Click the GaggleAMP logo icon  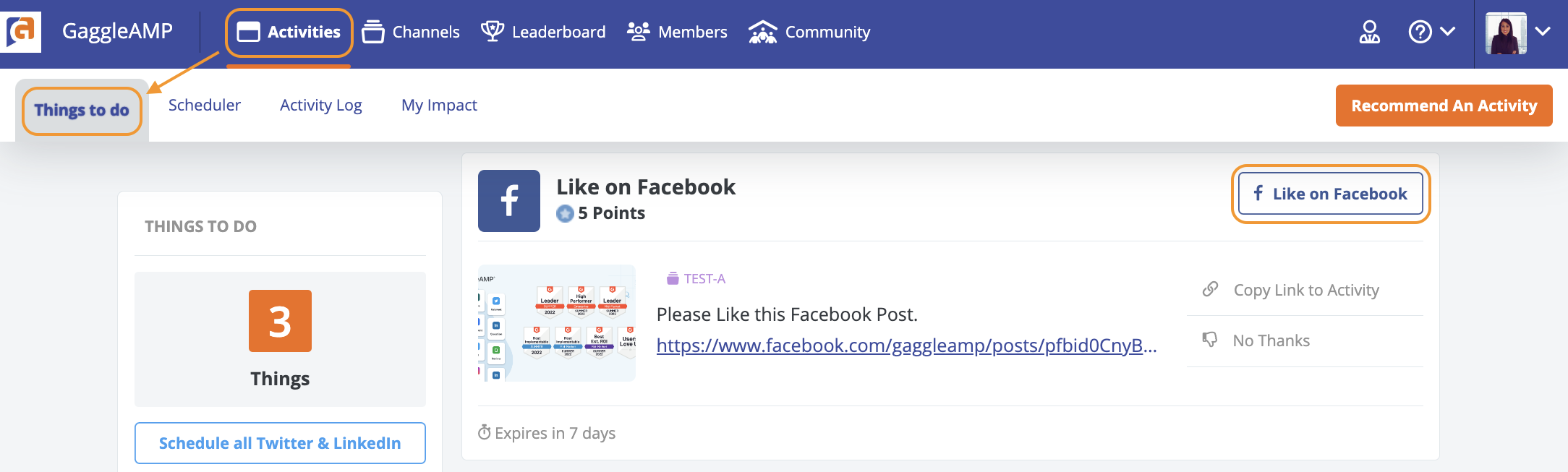coord(22,32)
